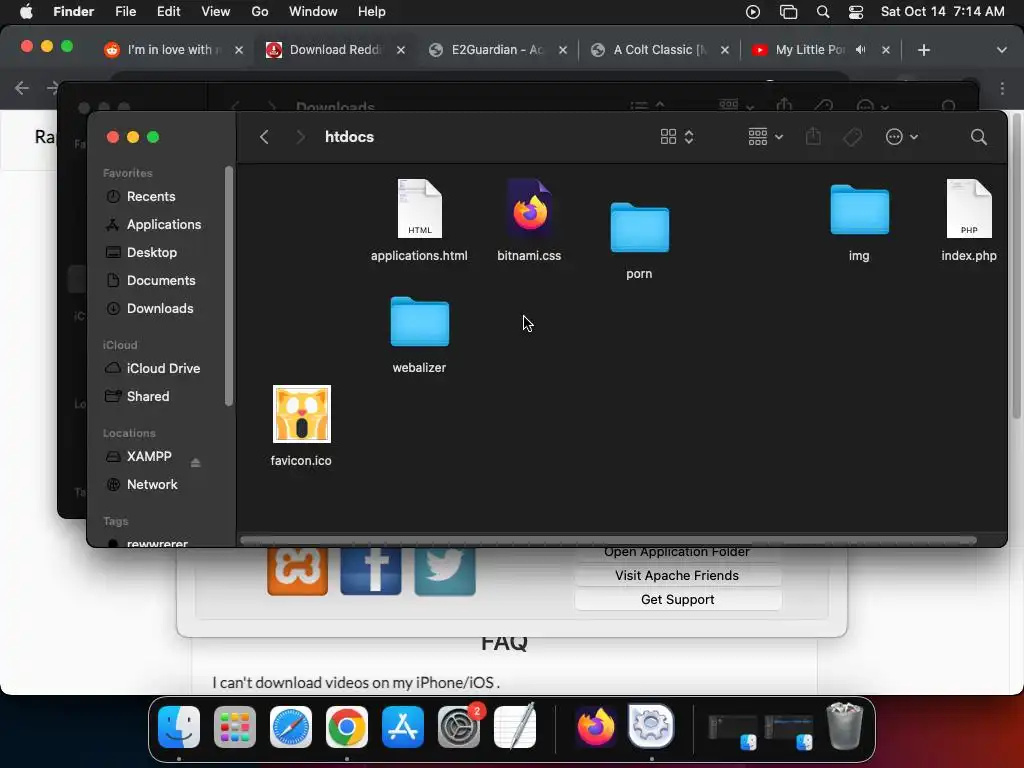Screen dimensions: 1024x768
Task: Click the horizontal scrollbar in htdocs window
Action: 608,540
